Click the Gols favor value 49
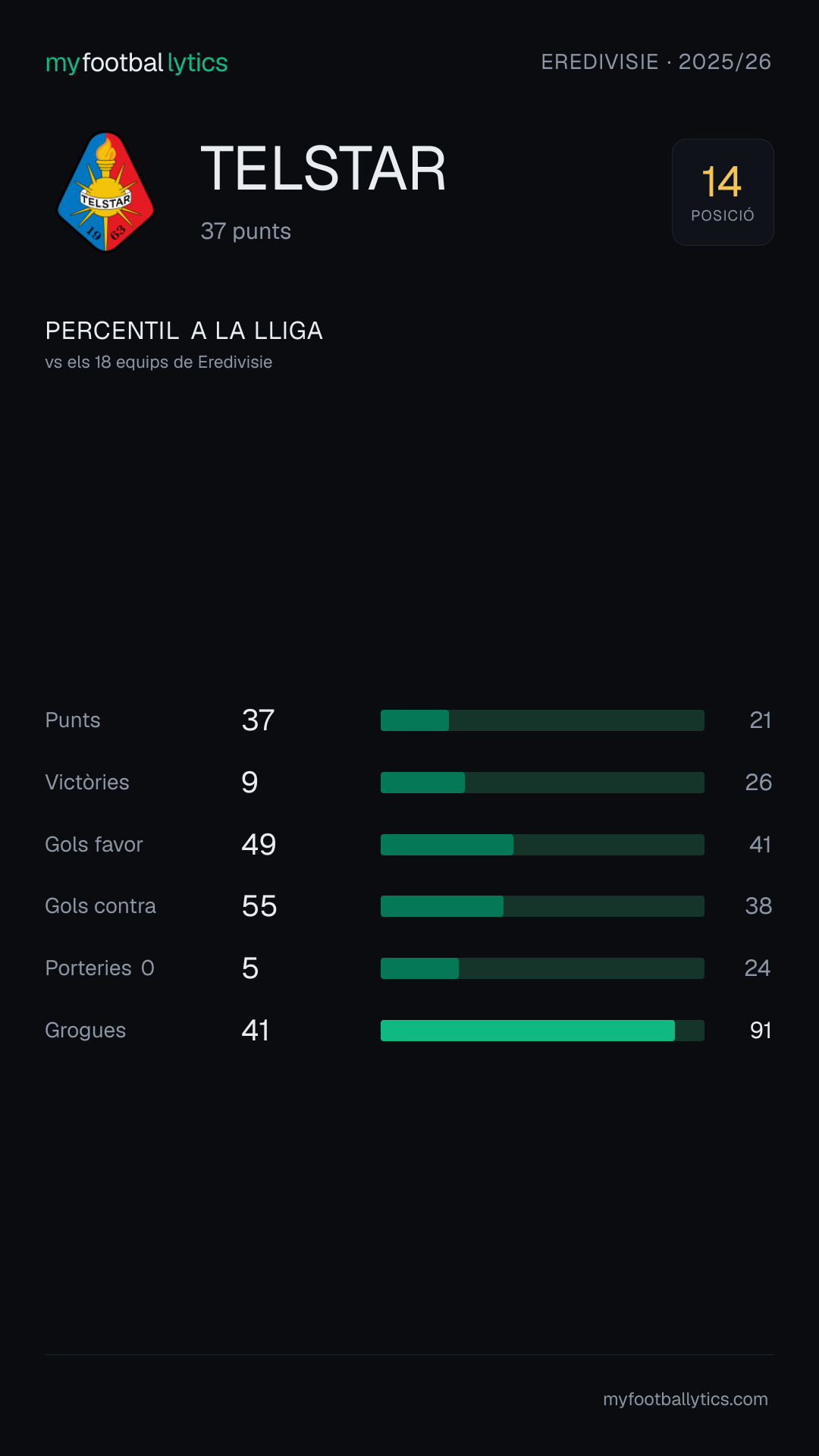Image resolution: width=819 pixels, height=1456 pixels. coord(259,844)
